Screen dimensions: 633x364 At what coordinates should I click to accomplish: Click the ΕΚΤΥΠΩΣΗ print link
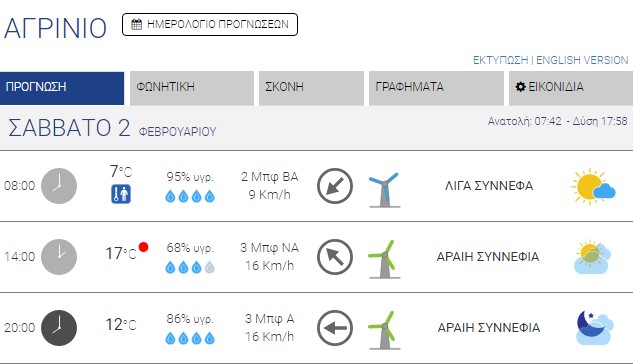[500, 60]
